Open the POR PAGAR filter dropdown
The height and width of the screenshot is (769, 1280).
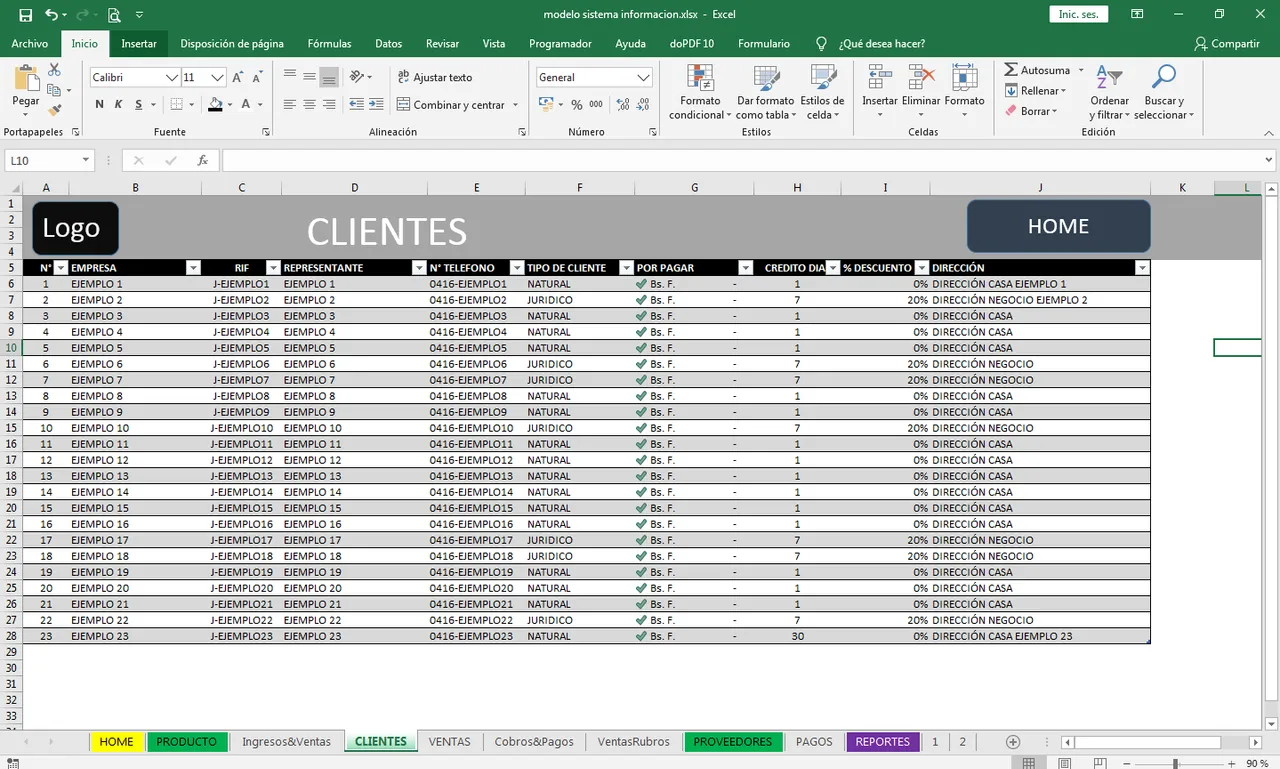[x=745, y=268]
